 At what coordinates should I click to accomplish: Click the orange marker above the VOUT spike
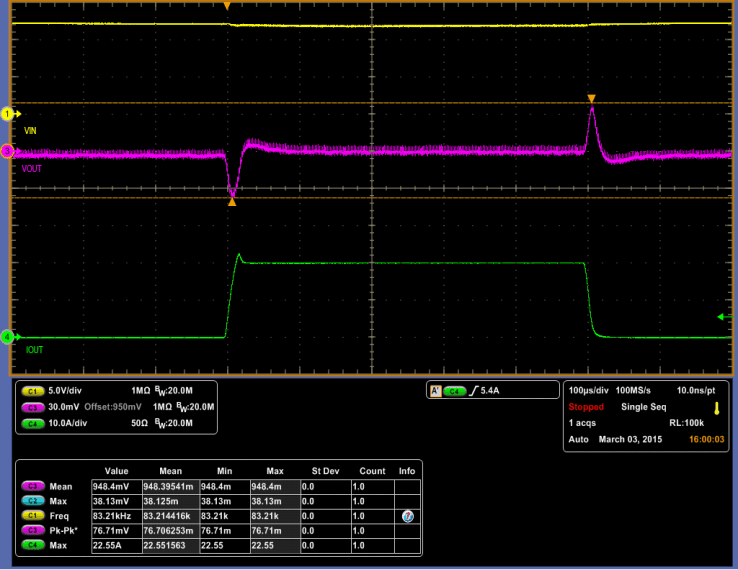(x=591, y=99)
